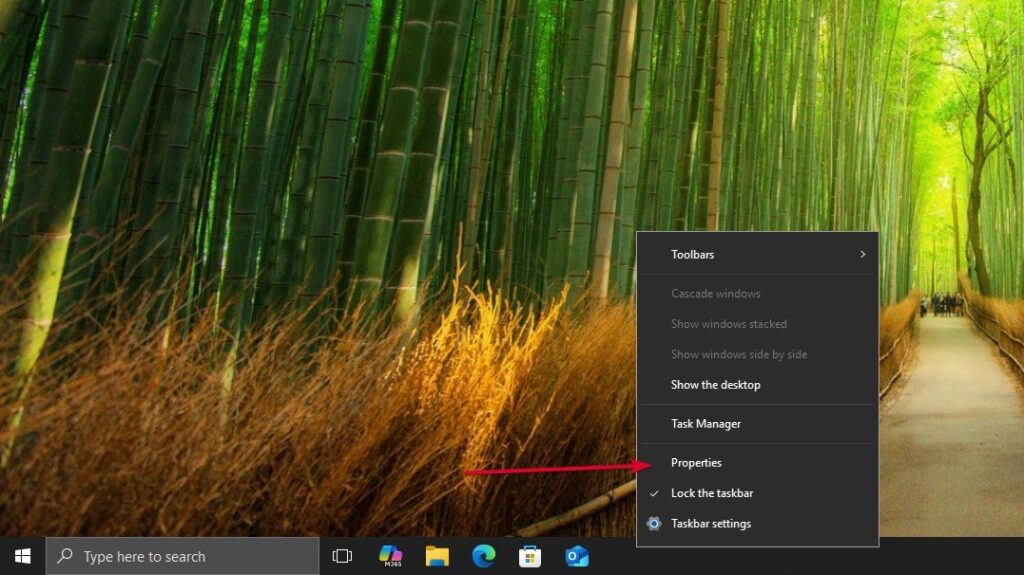Screen dimensions: 1024x575
Task: Click Show the desktop
Action: pyautogui.click(x=715, y=385)
